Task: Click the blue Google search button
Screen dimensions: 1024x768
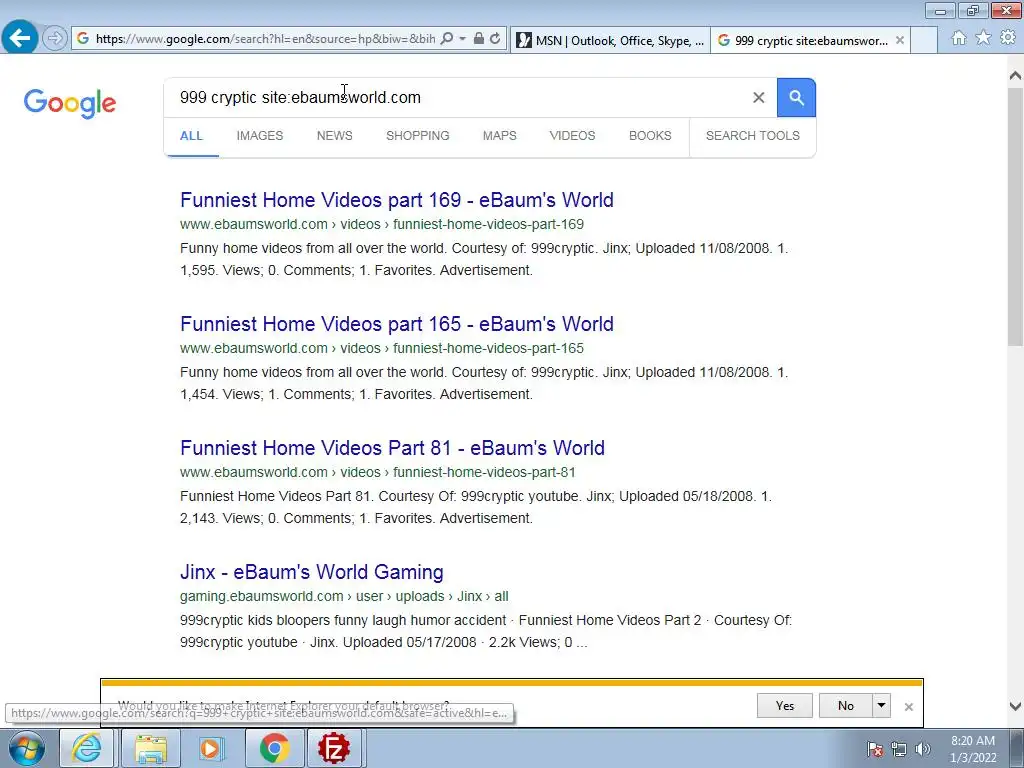Action: tap(796, 97)
